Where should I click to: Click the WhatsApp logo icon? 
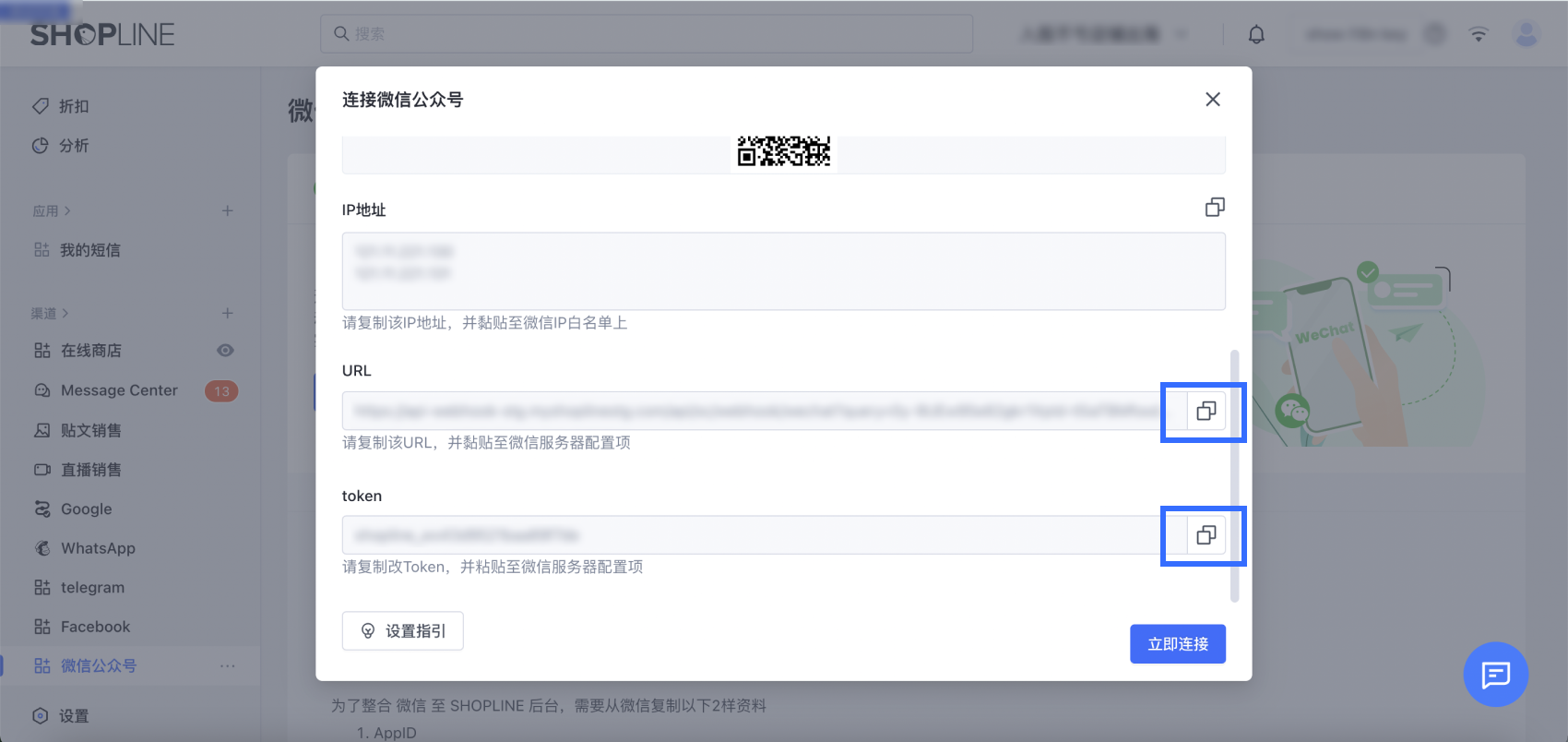[x=42, y=548]
